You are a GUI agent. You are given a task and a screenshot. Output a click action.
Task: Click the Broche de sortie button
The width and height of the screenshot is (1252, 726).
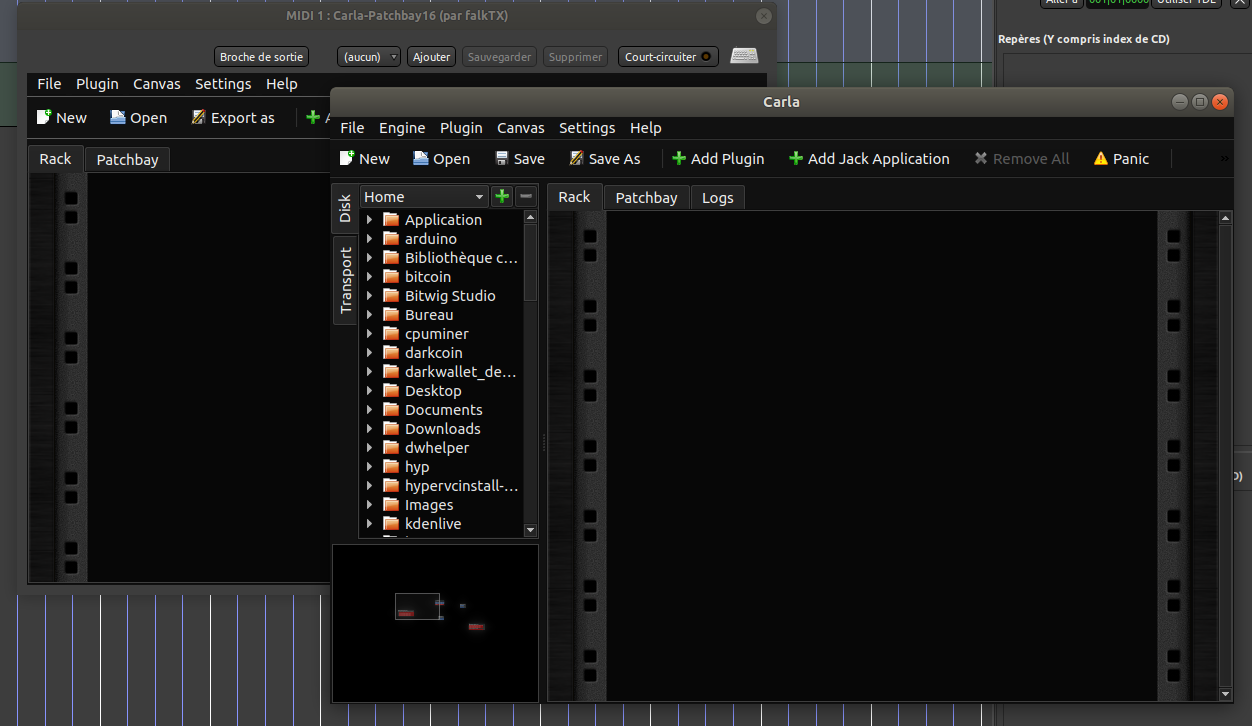pyautogui.click(x=261, y=57)
